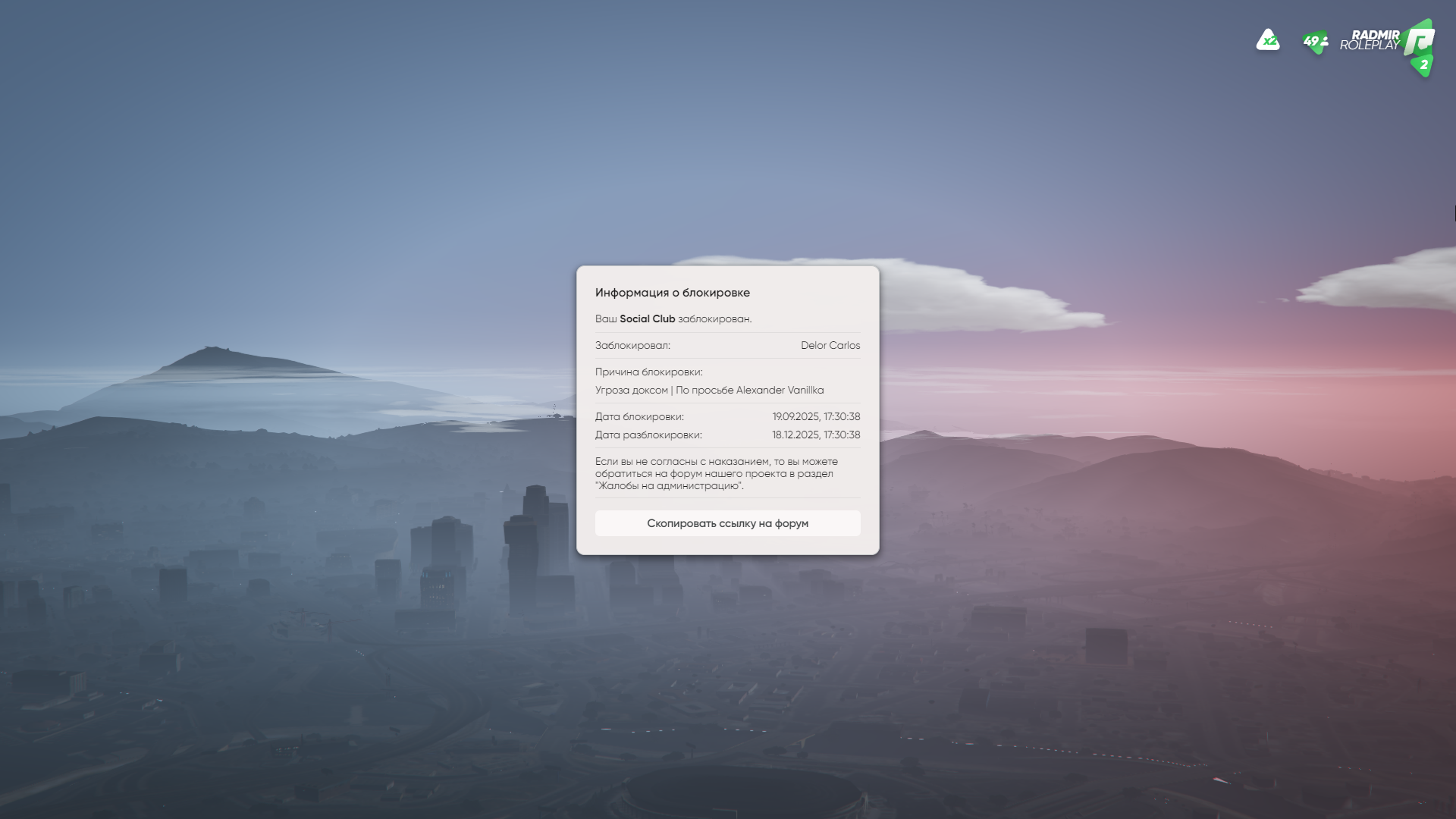Click the Причина блокировки label
1456x819 pixels.
pyautogui.click(x=648, y=372)
